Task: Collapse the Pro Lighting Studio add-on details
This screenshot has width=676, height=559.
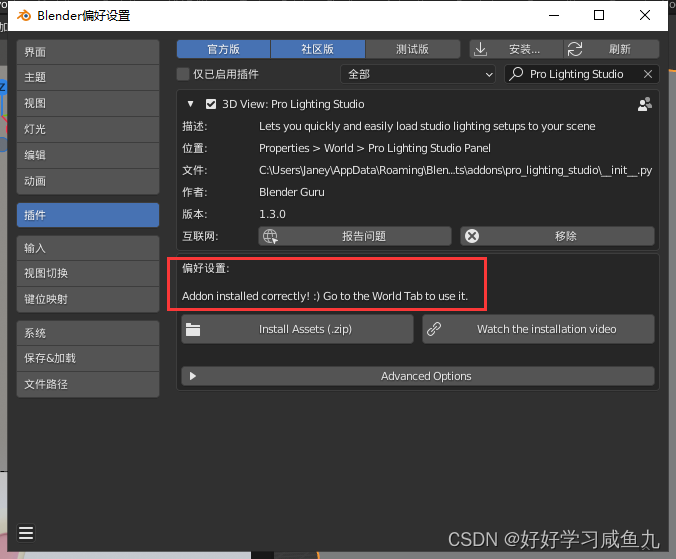Action: tap(191, 104)
